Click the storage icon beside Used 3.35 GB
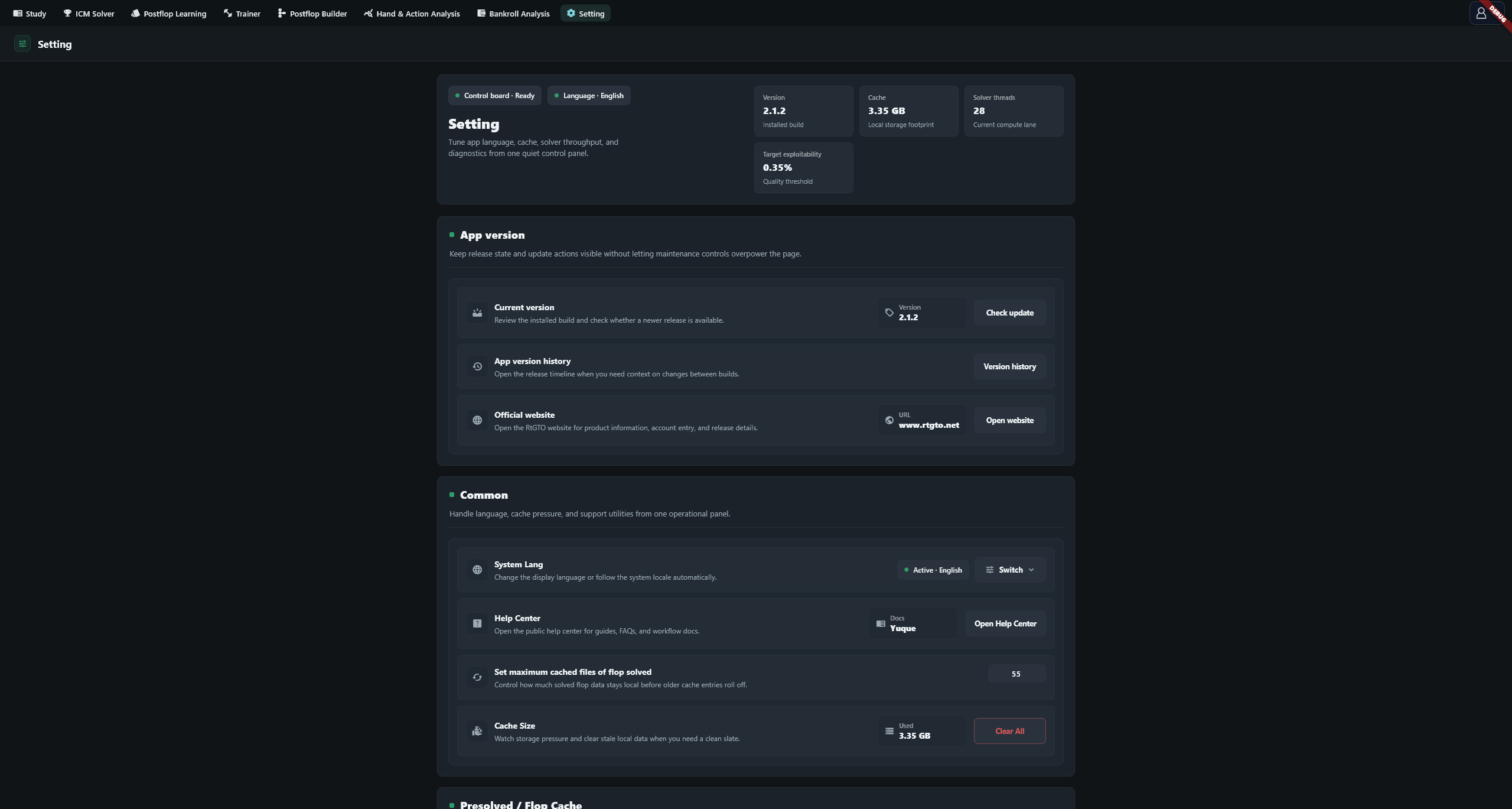1512x809 pixels. [889, 731]
